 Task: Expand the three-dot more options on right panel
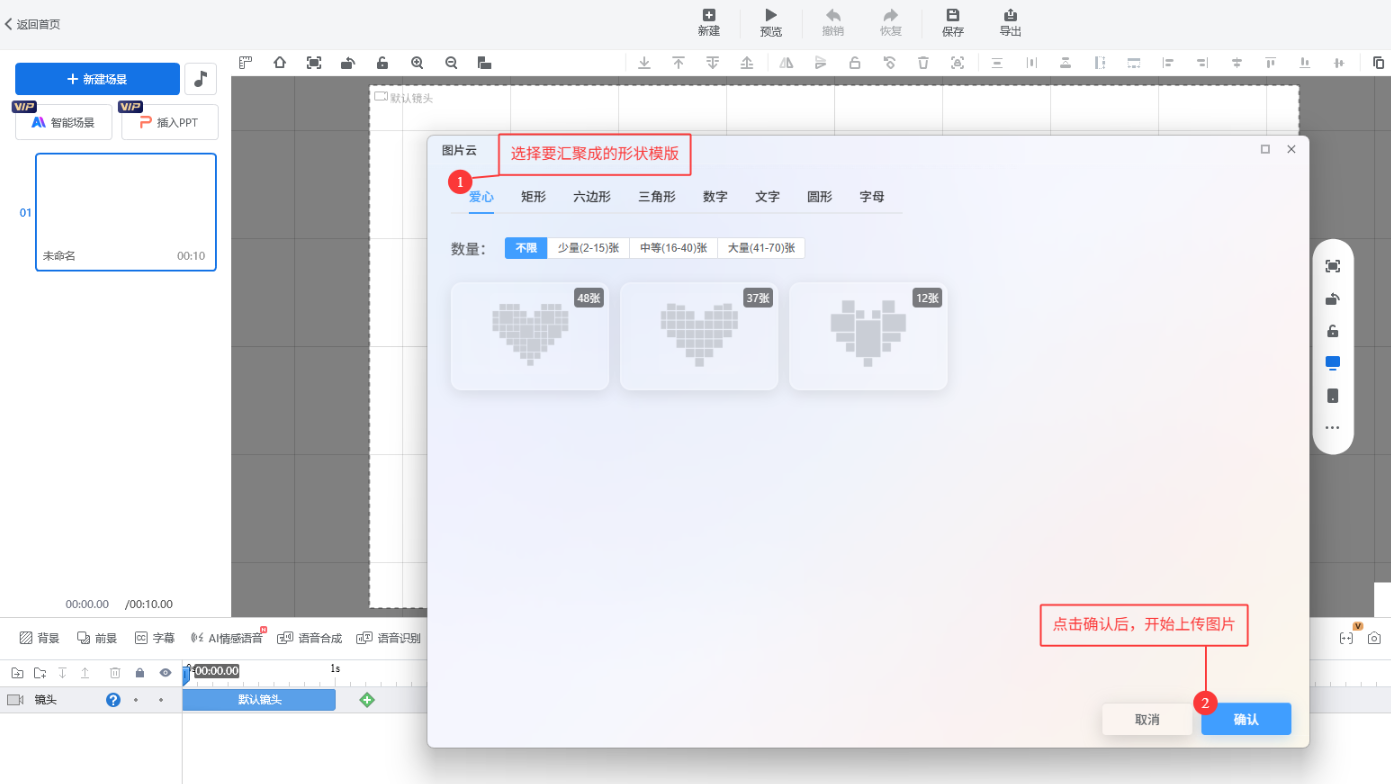[1332, 428]
